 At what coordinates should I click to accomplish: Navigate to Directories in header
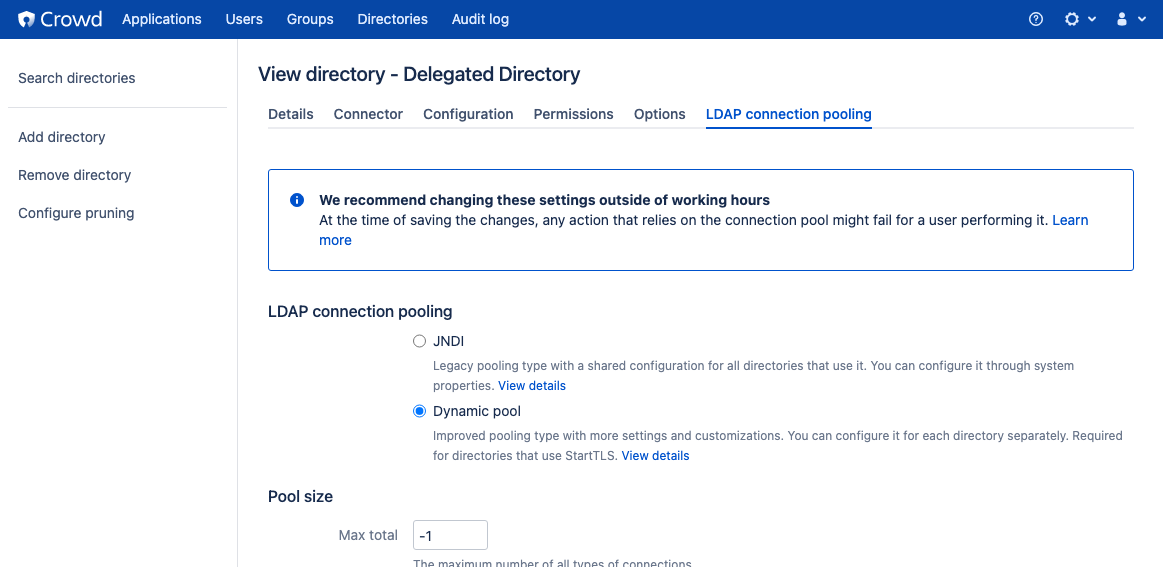(392, 19)
